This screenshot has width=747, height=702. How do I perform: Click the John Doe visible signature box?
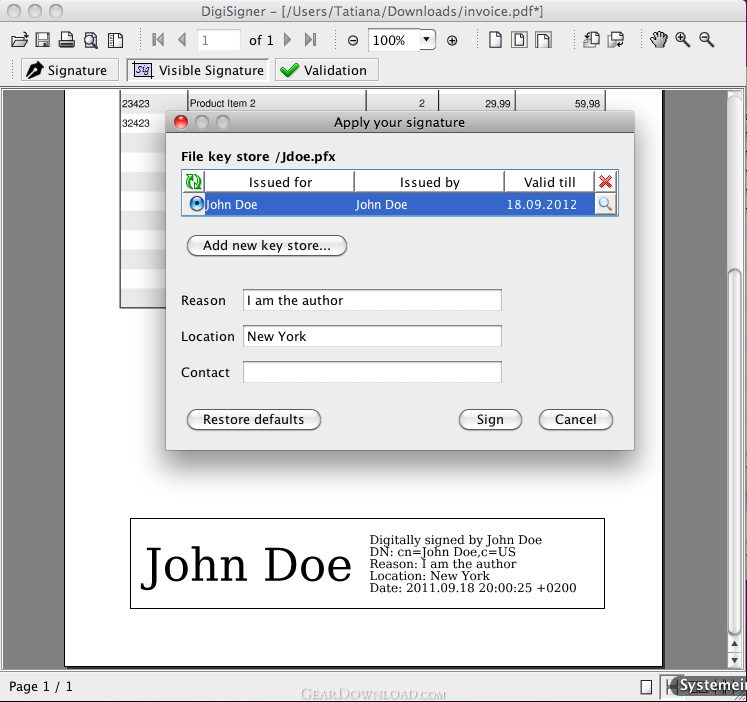(x=367, y=563)
